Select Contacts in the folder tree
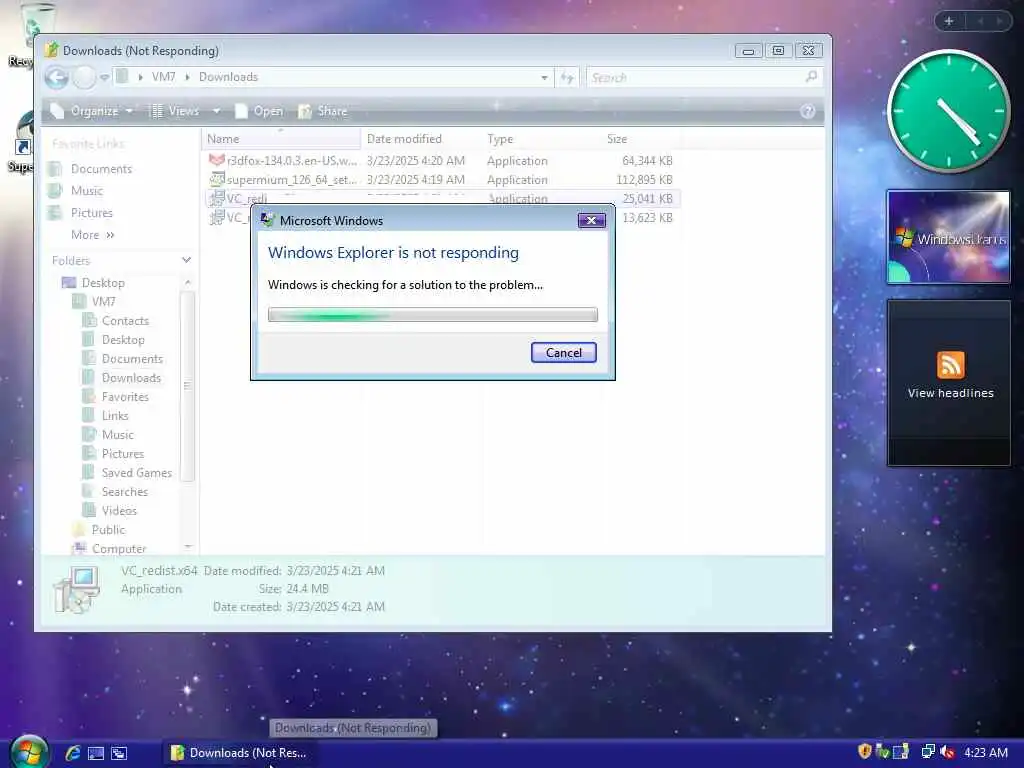This screenshot has height=768, width=1024. (116, 321)
